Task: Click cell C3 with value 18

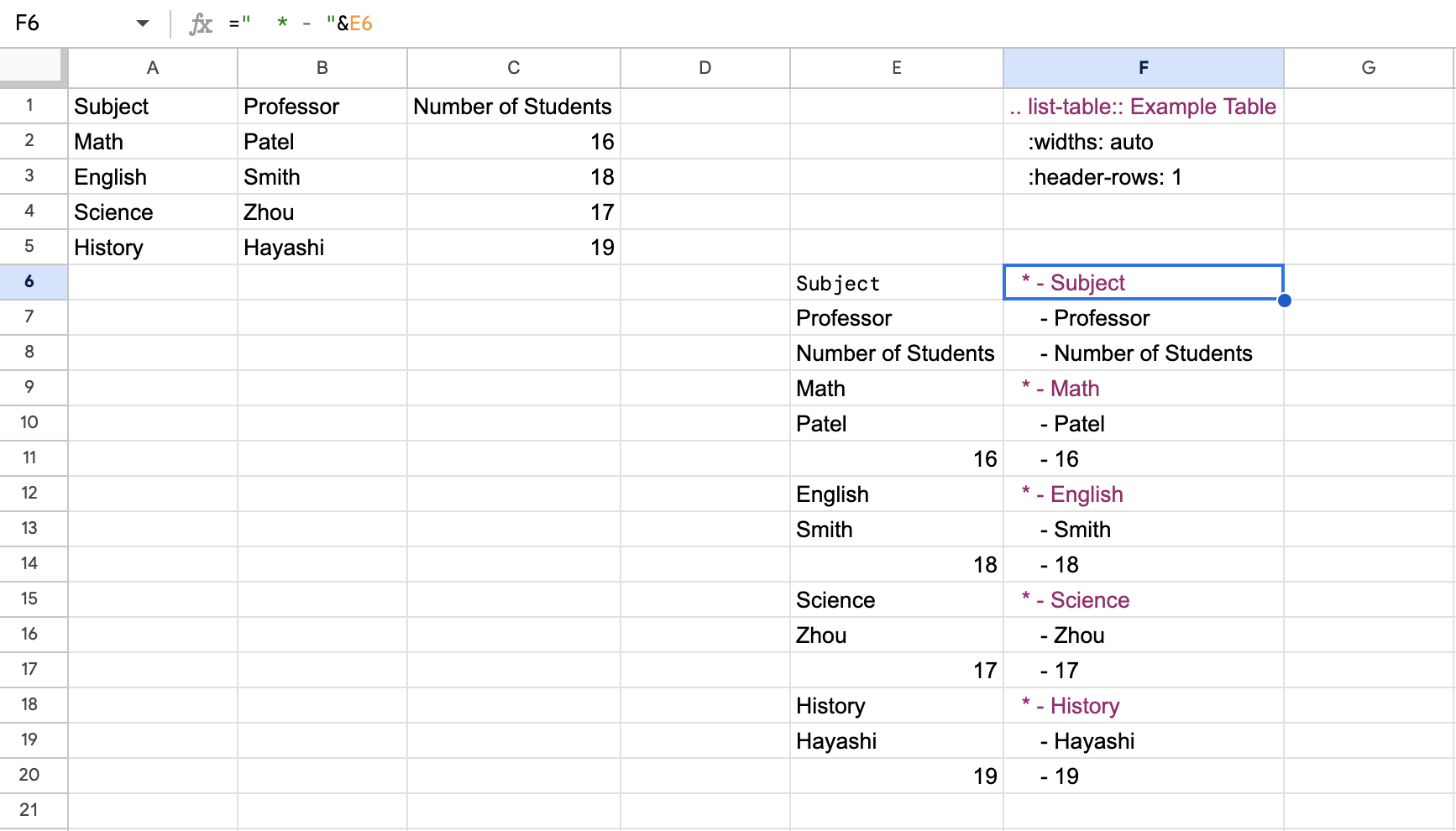Action: [x=514, y=177]
